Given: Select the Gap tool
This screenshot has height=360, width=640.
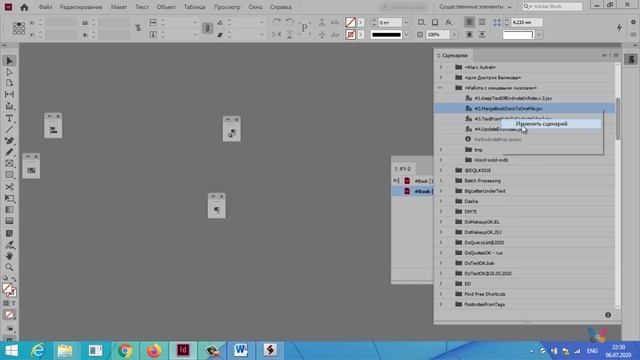Looking at the screenshot, I should point(9,94).
